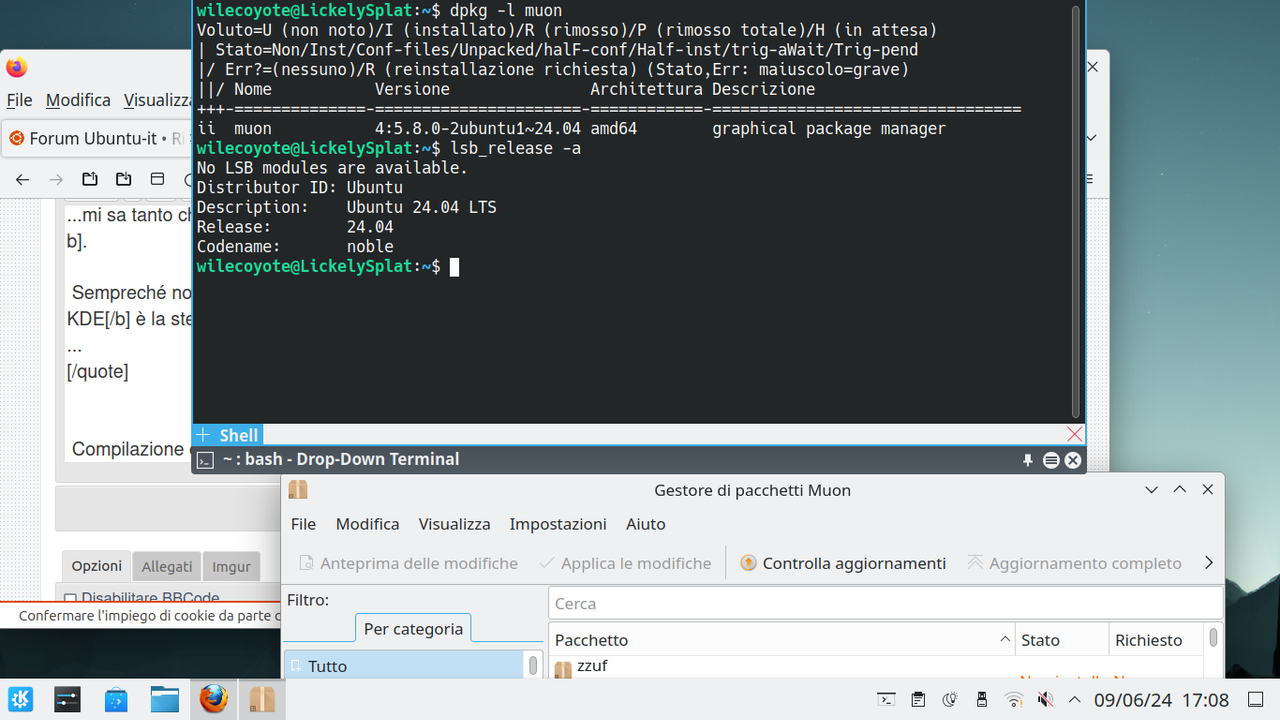Open the clipboard tray icon
The height and width of the screenshot is (720, 1280).
(x=918, y=700)
